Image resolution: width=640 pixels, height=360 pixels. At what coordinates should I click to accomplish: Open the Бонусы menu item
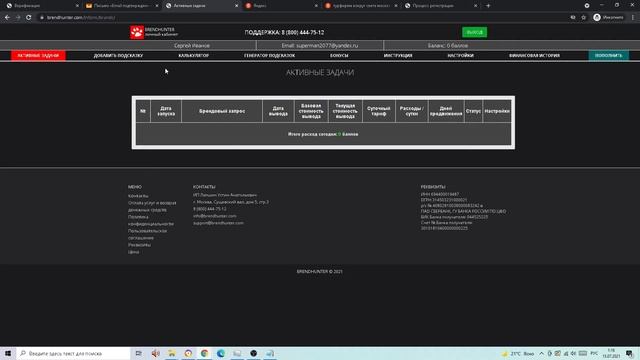pos(339,56)
